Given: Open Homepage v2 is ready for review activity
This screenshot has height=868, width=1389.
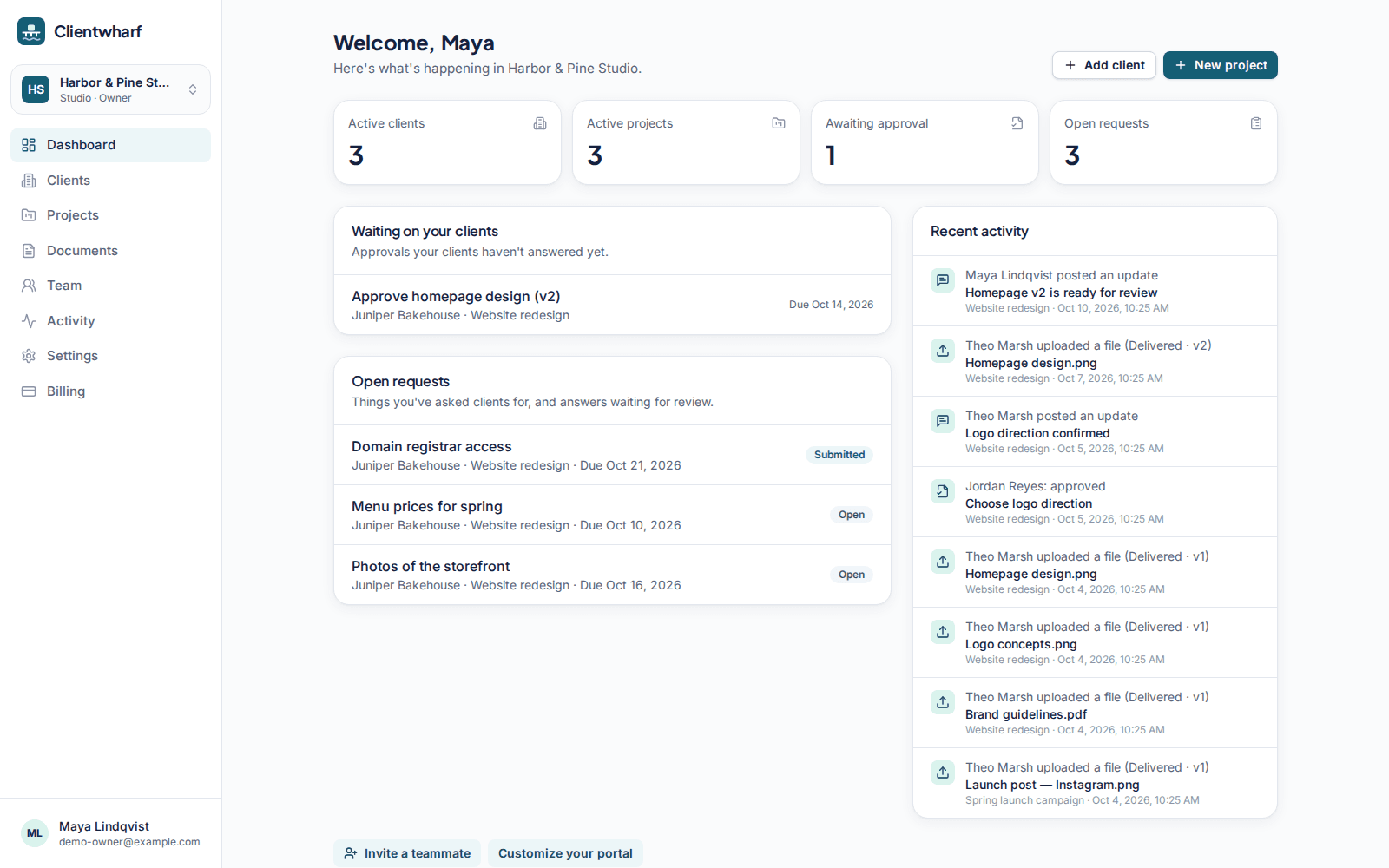Looking at the screenshot, I should [x=1095, y=291].
